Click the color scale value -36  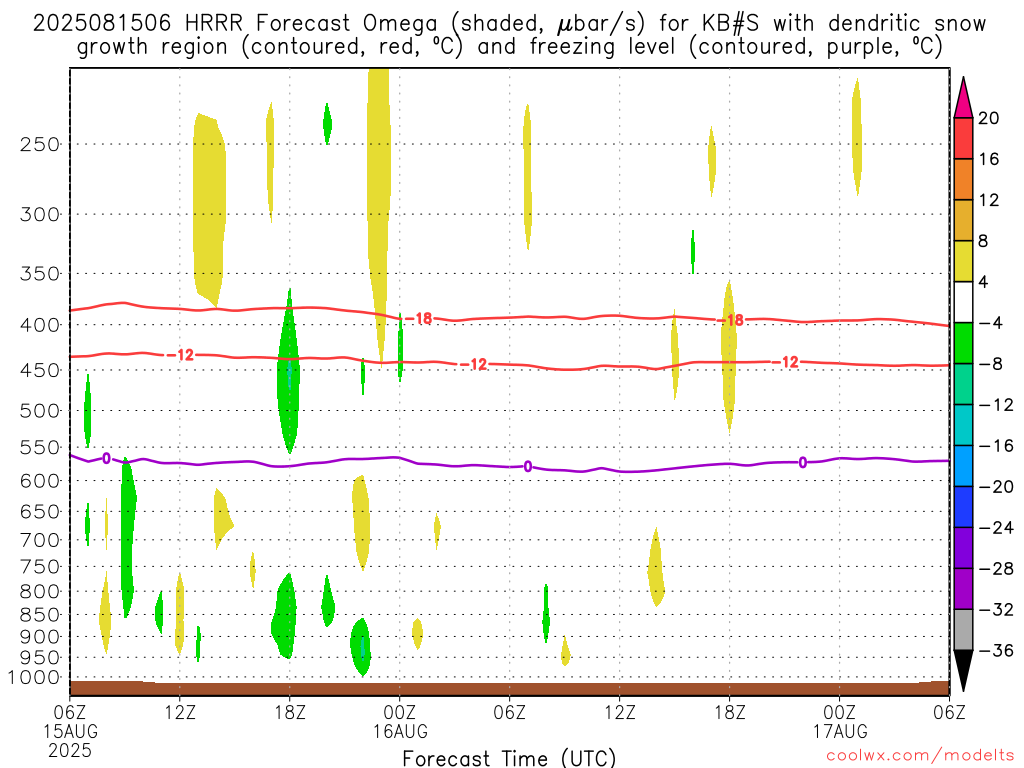coord(996,650)
